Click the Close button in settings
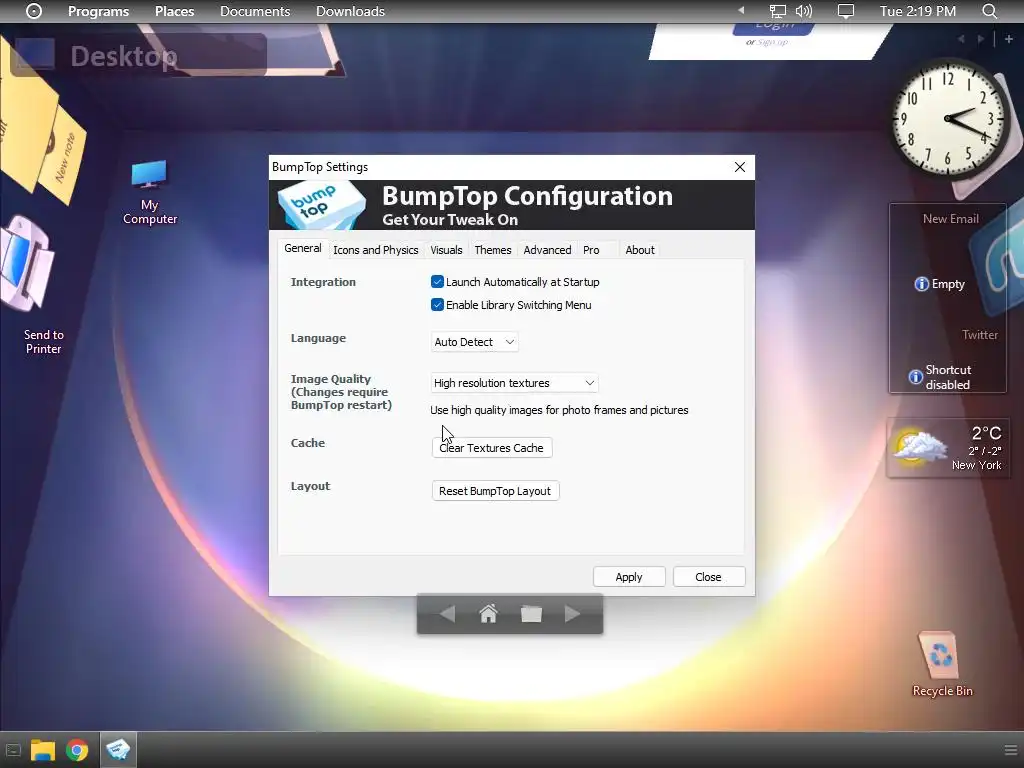1024x768 pixels. click(x=709, y=577)
